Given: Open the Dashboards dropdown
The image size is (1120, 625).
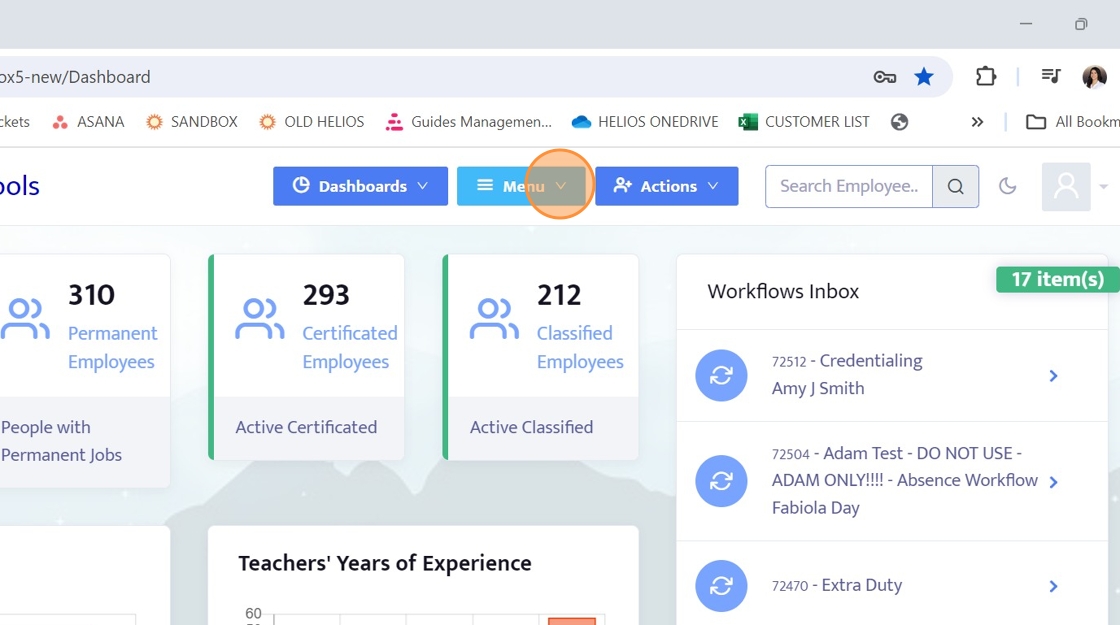Looking at the screenshot, I should pyautogui.click(x=360, y=186).
